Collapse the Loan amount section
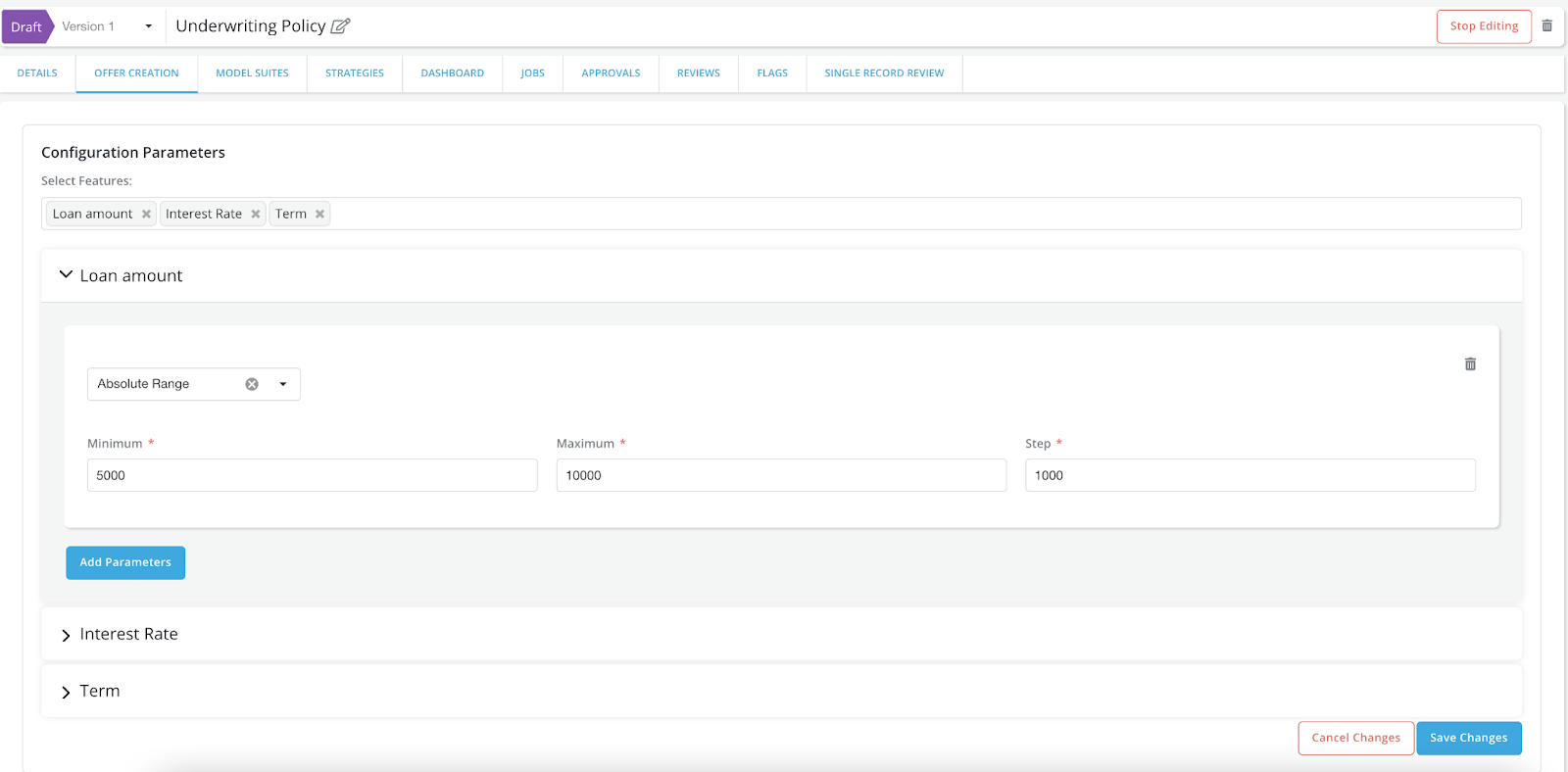This screenshot has height=772, width=1568. [x=67, y=275]
